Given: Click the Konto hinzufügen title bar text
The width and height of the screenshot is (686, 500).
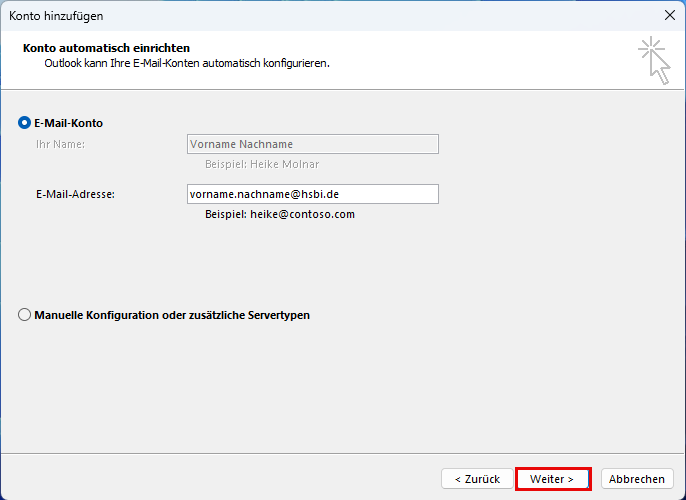Looking at the screenshot, I should (x=56, y=16).
